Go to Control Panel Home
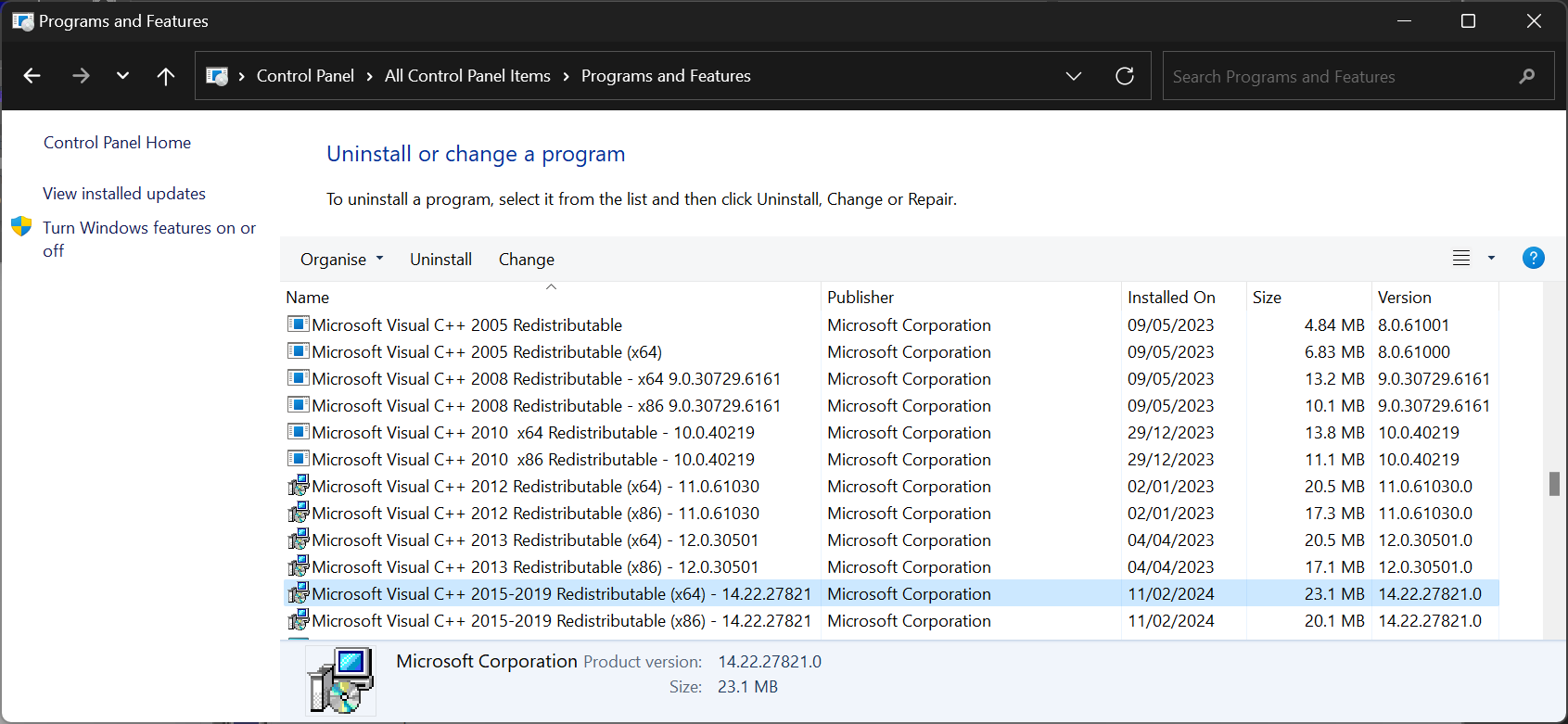Viewport: 1568px width, 724px height. click(117, 143)
